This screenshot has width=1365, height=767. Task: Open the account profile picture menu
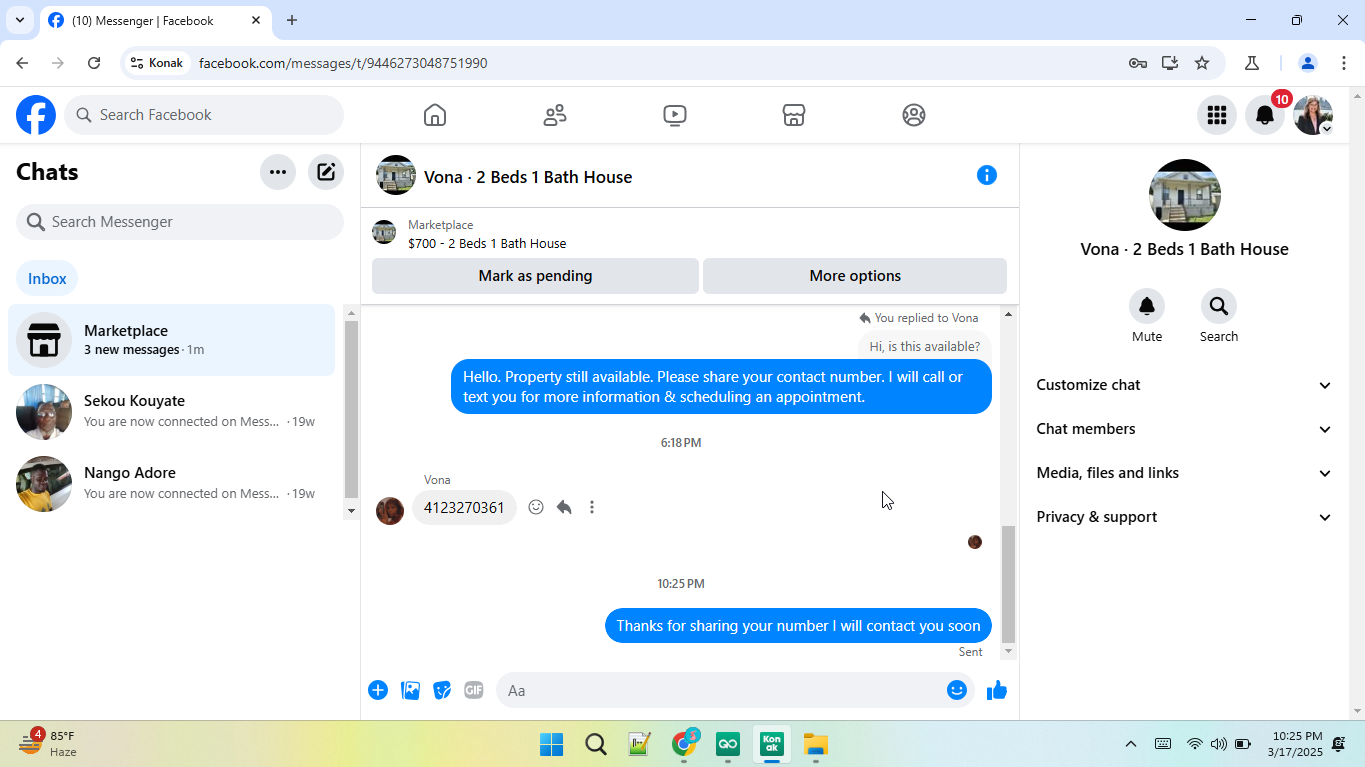coord(1313,115)
